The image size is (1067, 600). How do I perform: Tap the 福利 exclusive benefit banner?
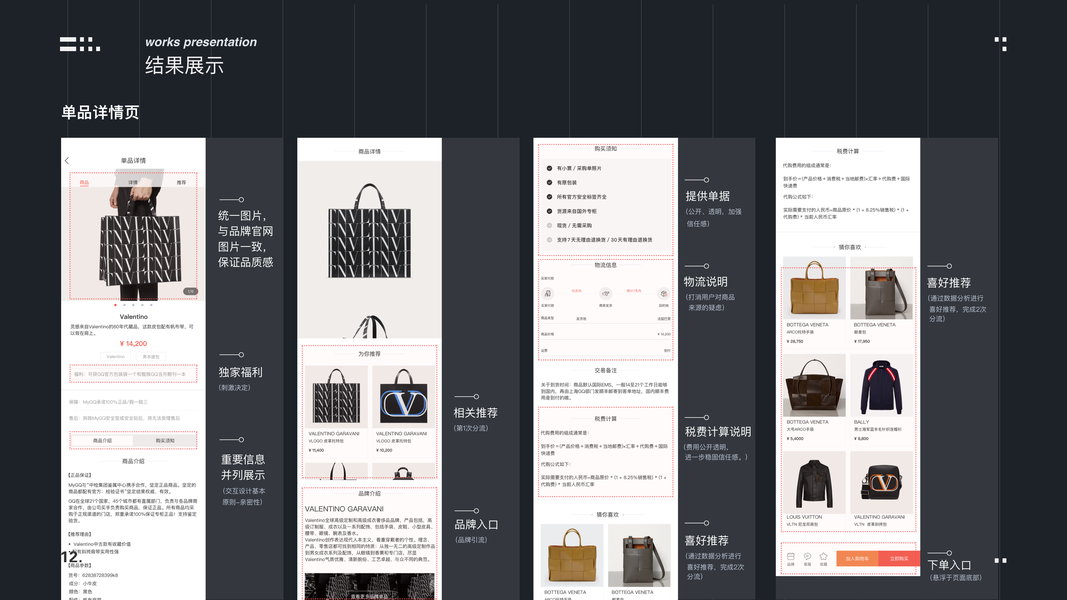pyautogui.click(x=133, y=374)
